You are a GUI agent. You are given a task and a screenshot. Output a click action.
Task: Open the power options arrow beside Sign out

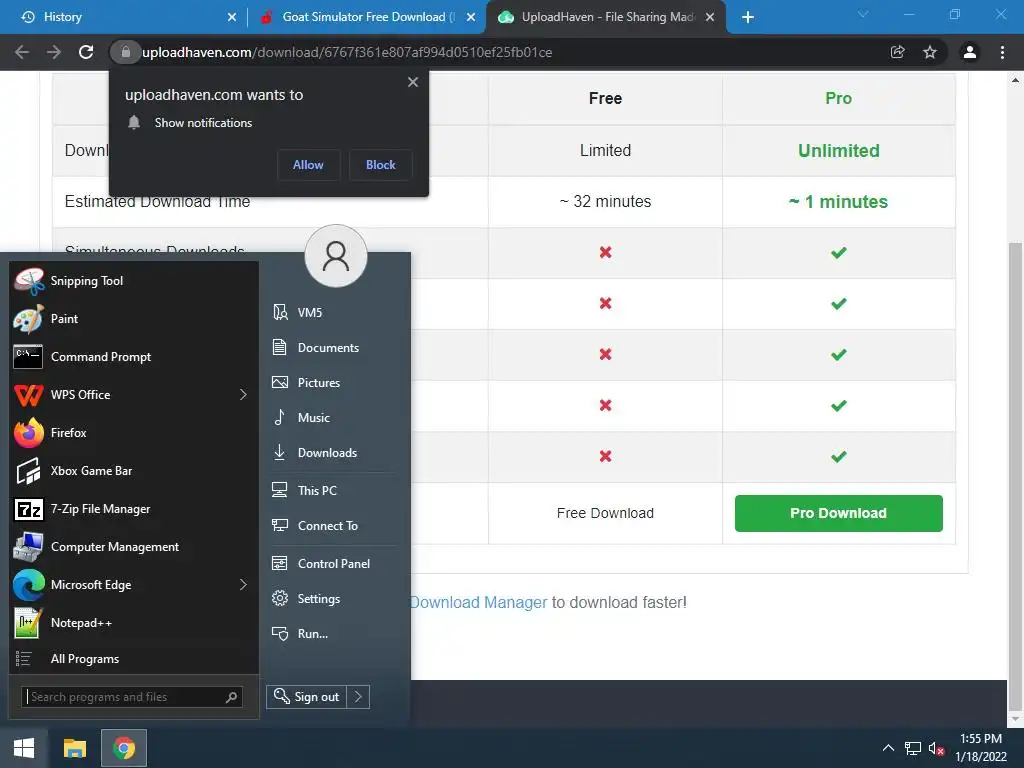(x=358, y=697)
